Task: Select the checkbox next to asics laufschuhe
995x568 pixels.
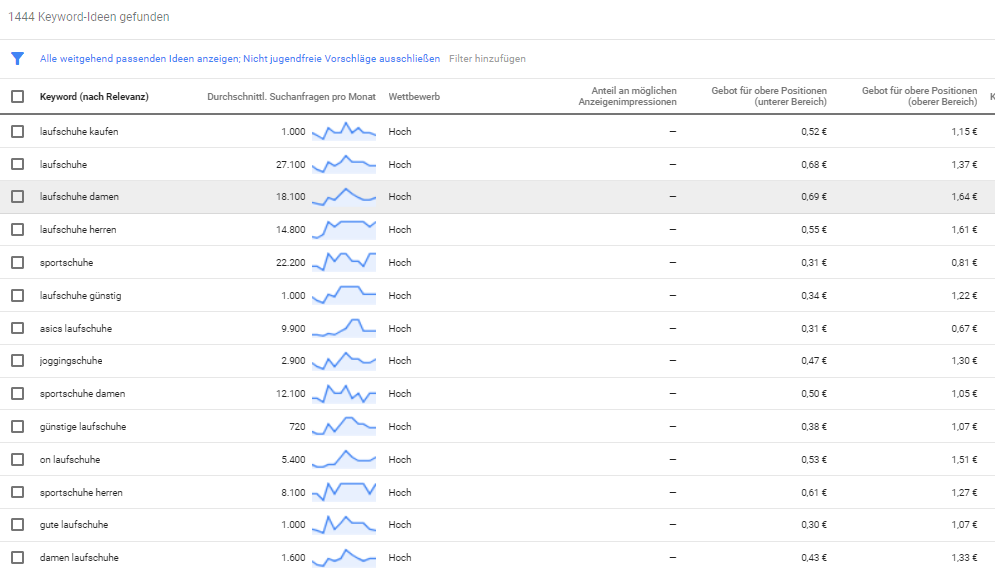Action: coord(17,328)
